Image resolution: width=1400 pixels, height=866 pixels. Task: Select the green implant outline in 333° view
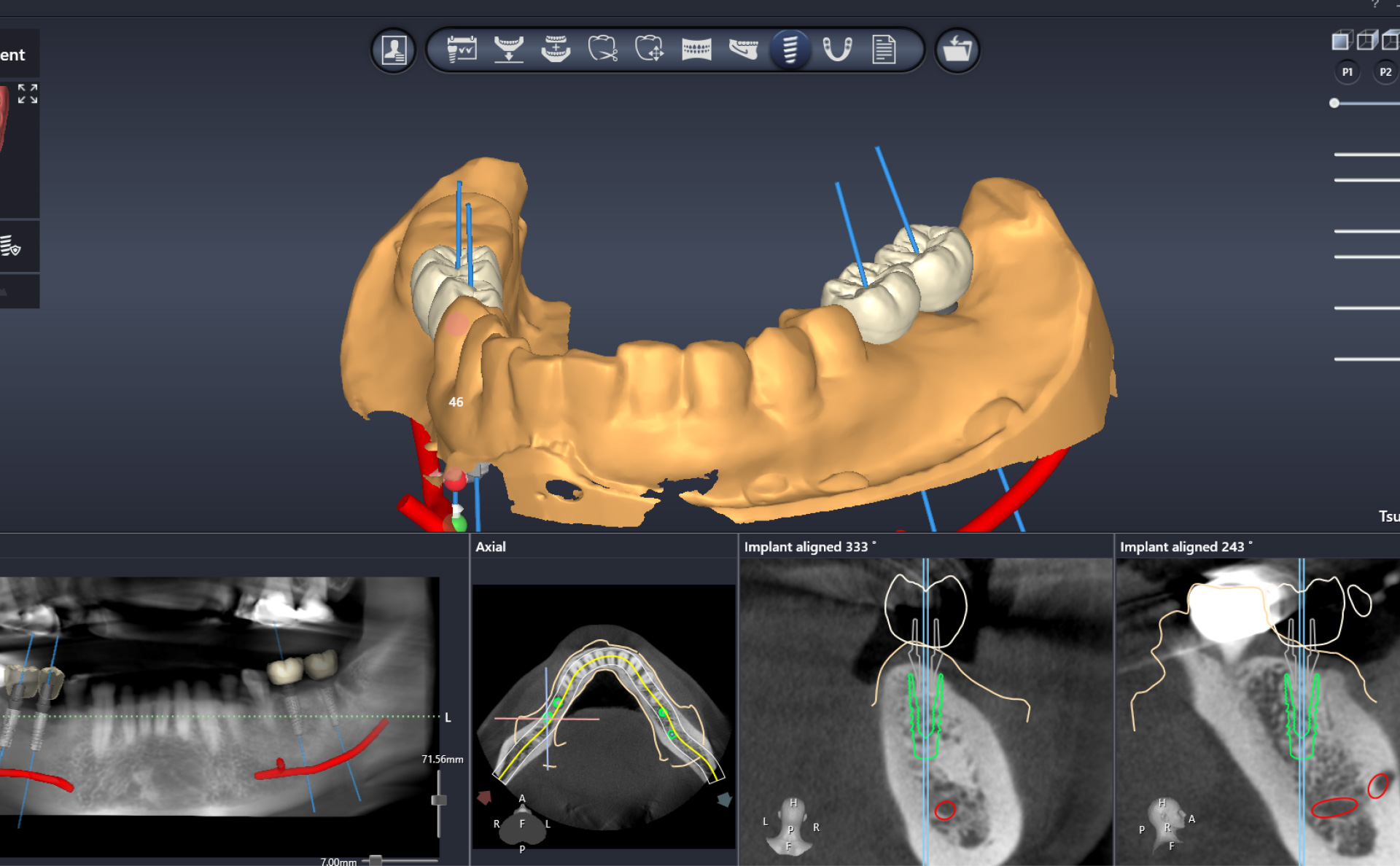coord(925,716)
